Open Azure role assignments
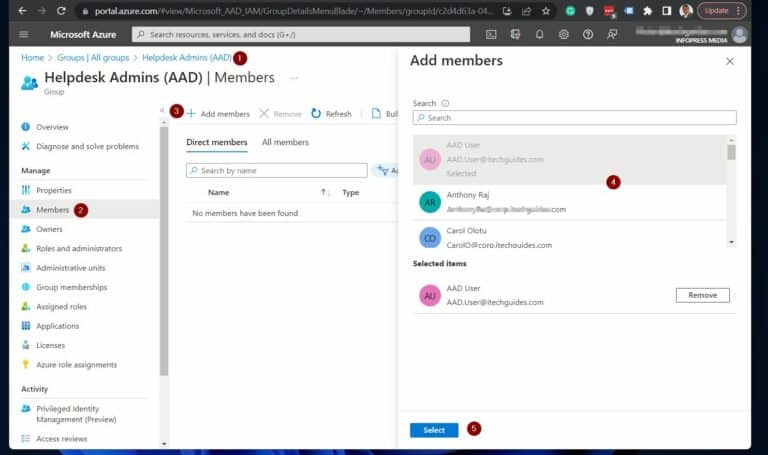768x455 pixels. pos(76,365)
